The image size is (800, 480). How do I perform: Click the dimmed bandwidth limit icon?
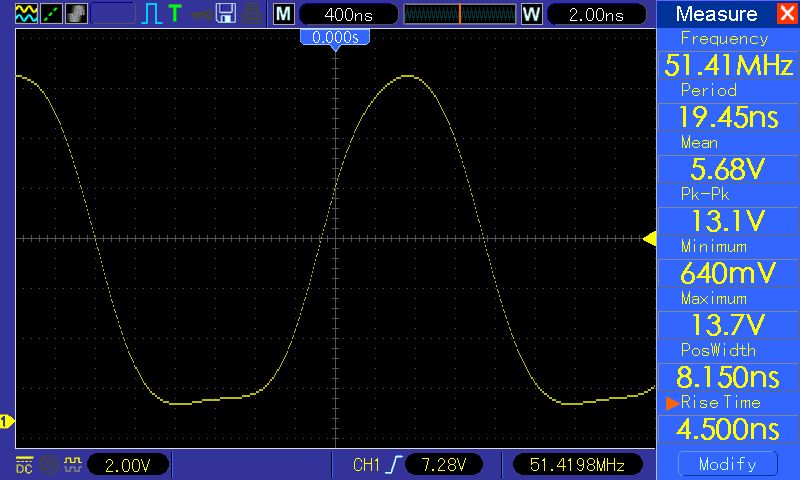pos(49,465)
